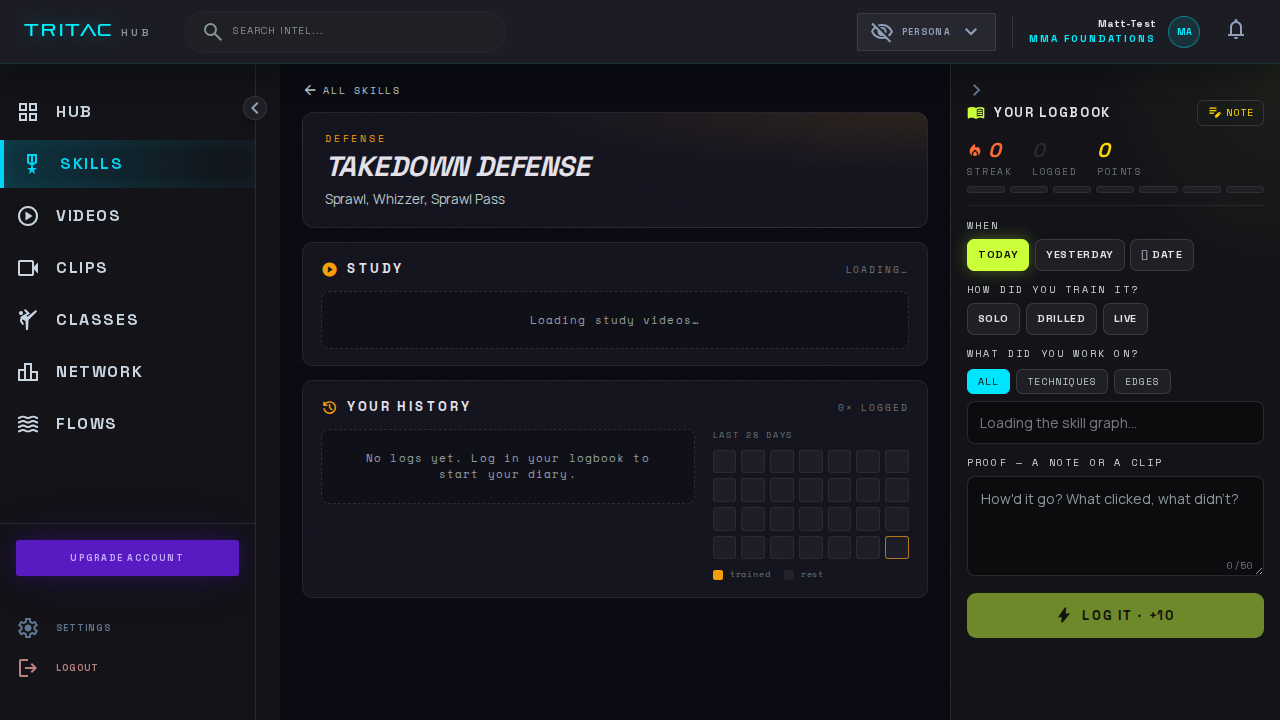Open Settings link
The width and height of the screenshot is (1280, 720).
tap(84, 628)
